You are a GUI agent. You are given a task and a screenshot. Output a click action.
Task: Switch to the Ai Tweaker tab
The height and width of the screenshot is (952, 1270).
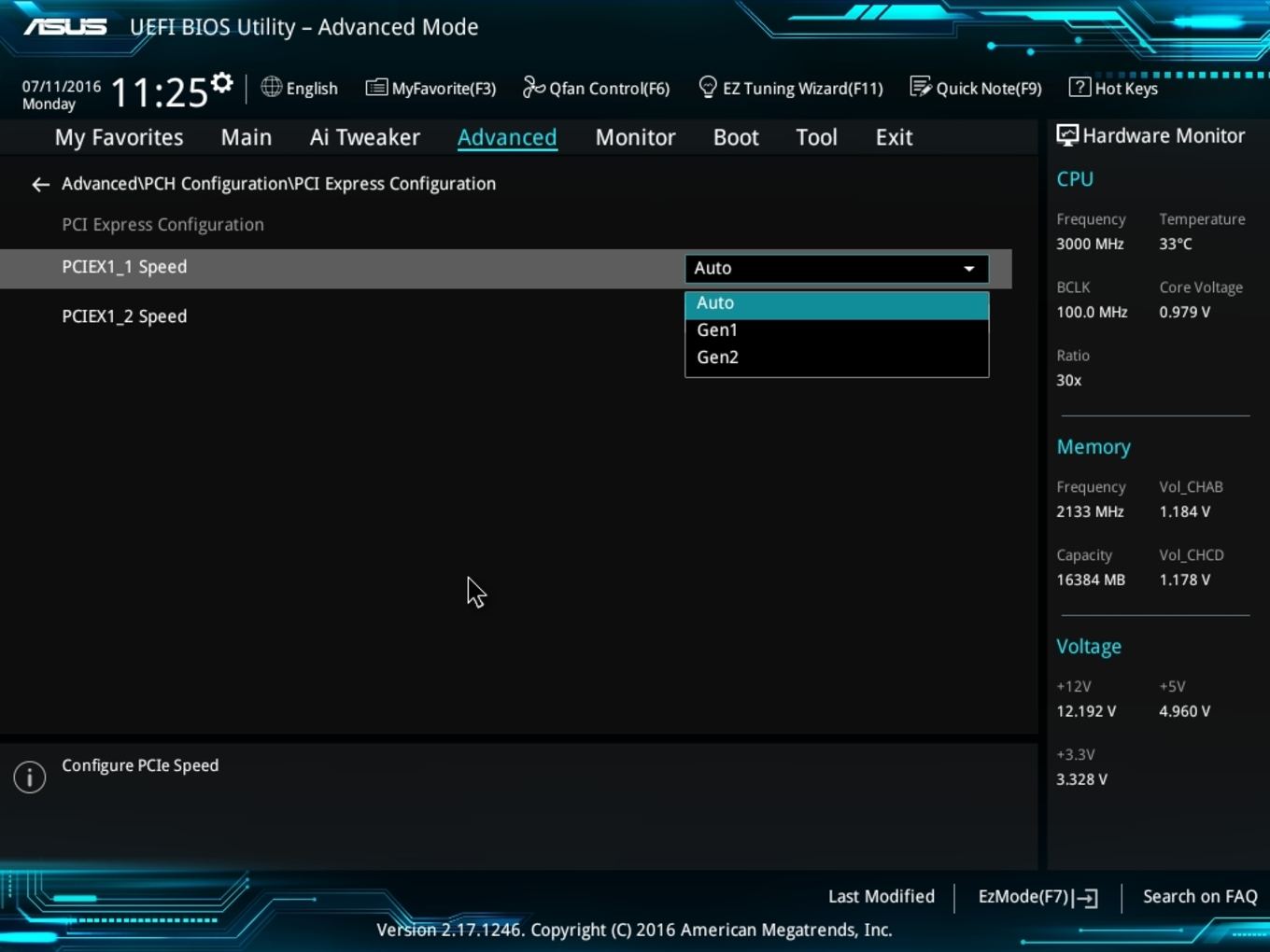365,137
